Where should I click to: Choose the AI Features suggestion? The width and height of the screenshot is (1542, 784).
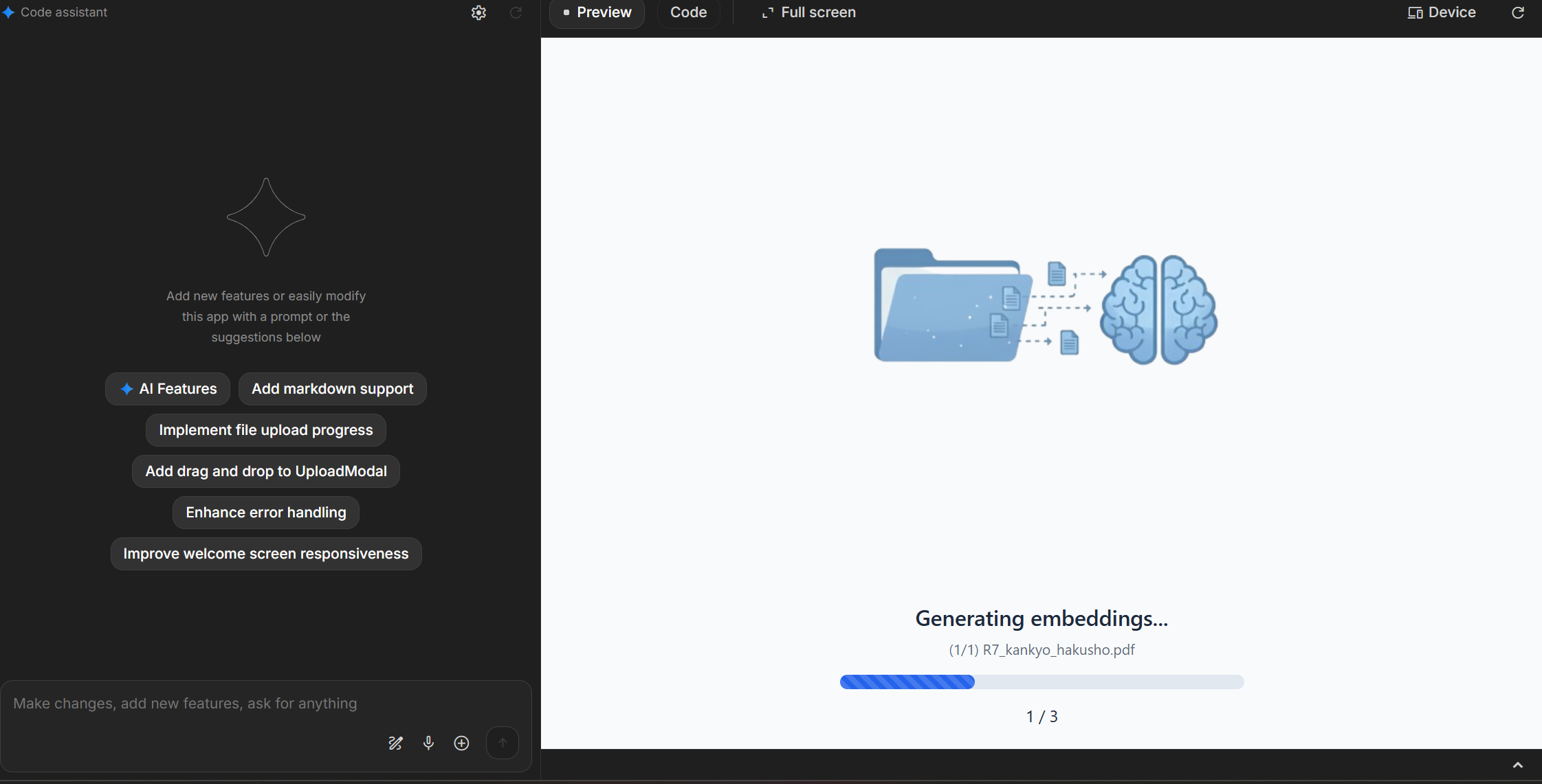pyautogui.click(x=168, y=389)
